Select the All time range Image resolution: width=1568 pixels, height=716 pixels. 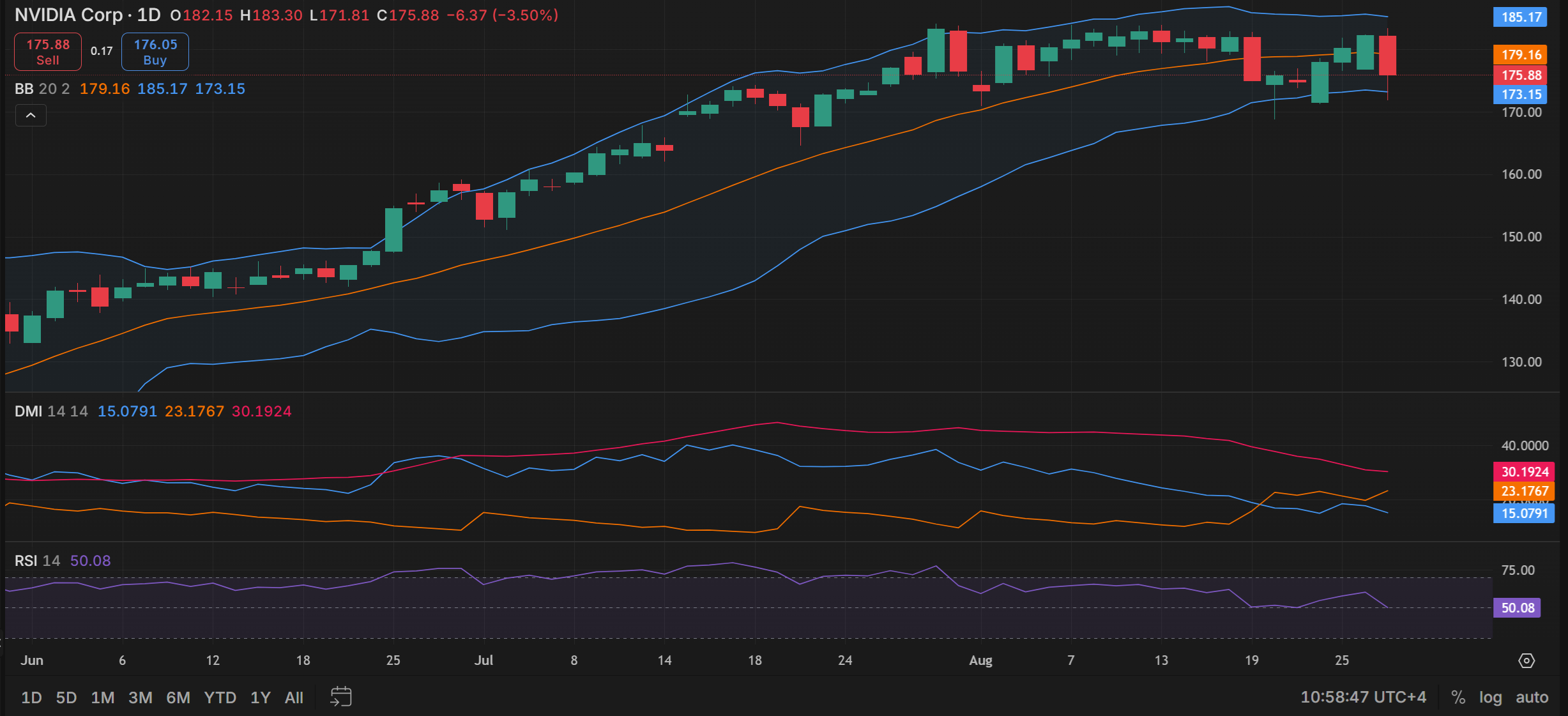pyautogui.click(x=294, y=697)
